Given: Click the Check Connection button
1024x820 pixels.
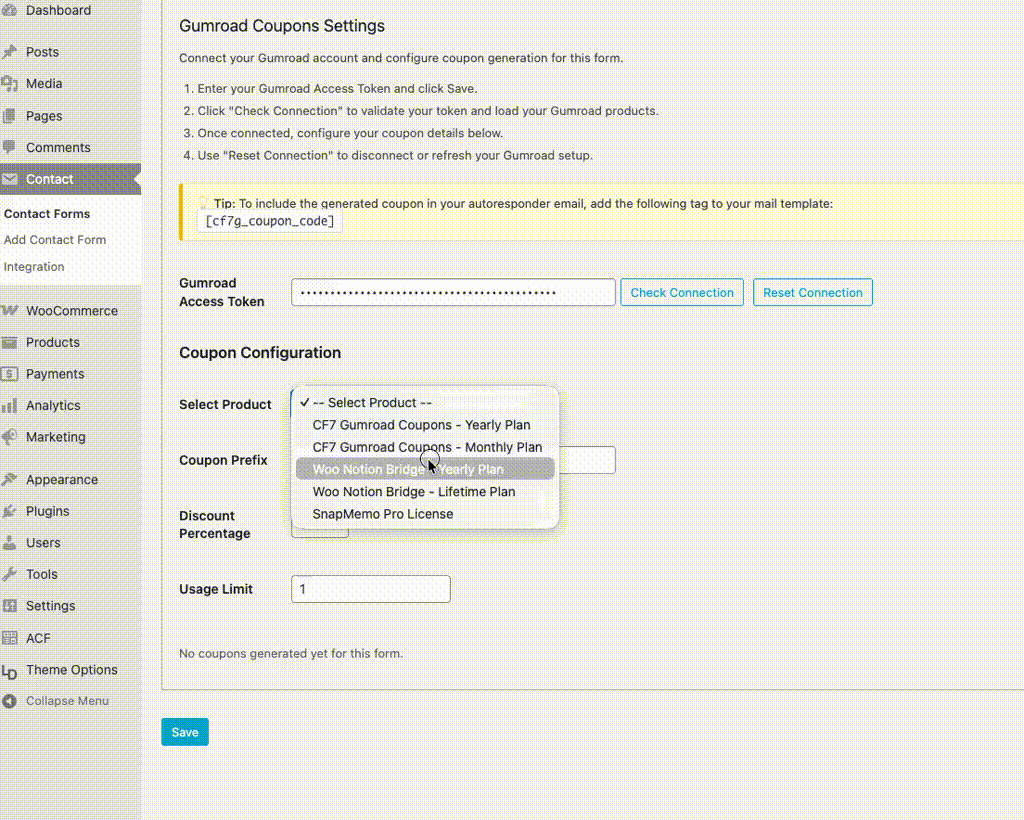Looking at the screenshot, I should pos(682,292).
